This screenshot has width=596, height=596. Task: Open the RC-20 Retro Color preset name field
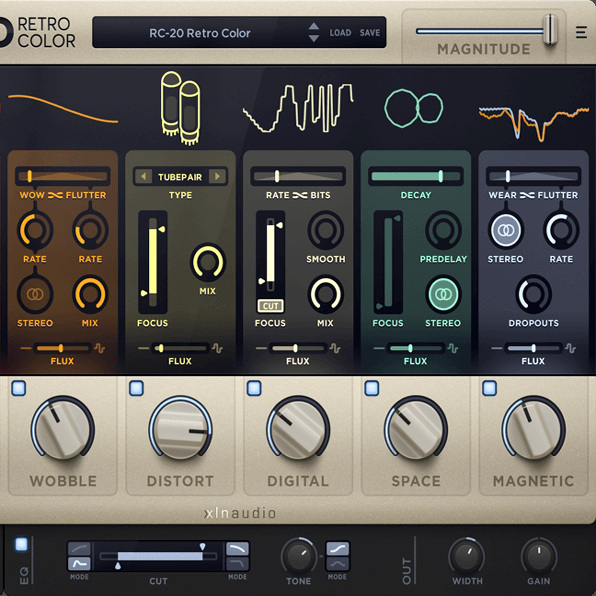[200, 33]
